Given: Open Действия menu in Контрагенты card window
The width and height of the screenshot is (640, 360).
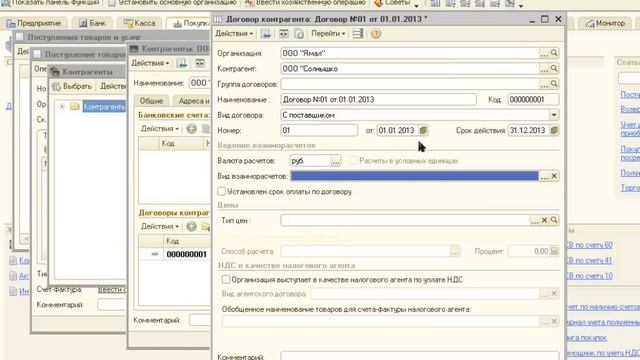Looking at the screenshot, I should click(150, 63).
